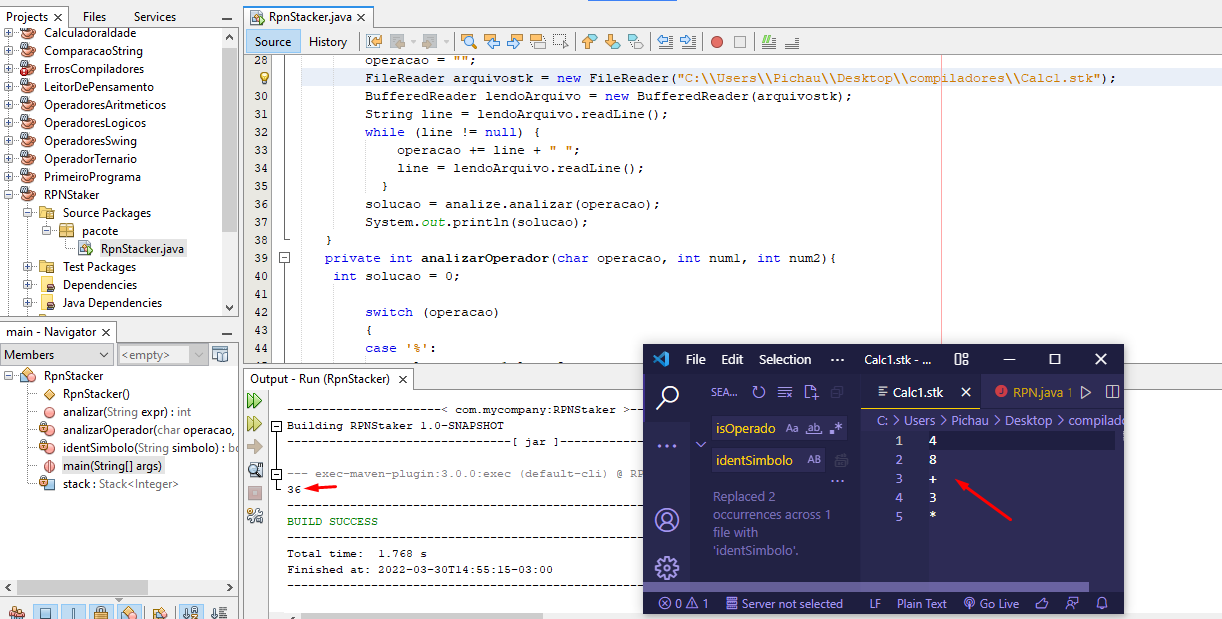Open a new Search Editor via its icon
The height and width of the screenshot is (619, 1222).
point(812,393)
